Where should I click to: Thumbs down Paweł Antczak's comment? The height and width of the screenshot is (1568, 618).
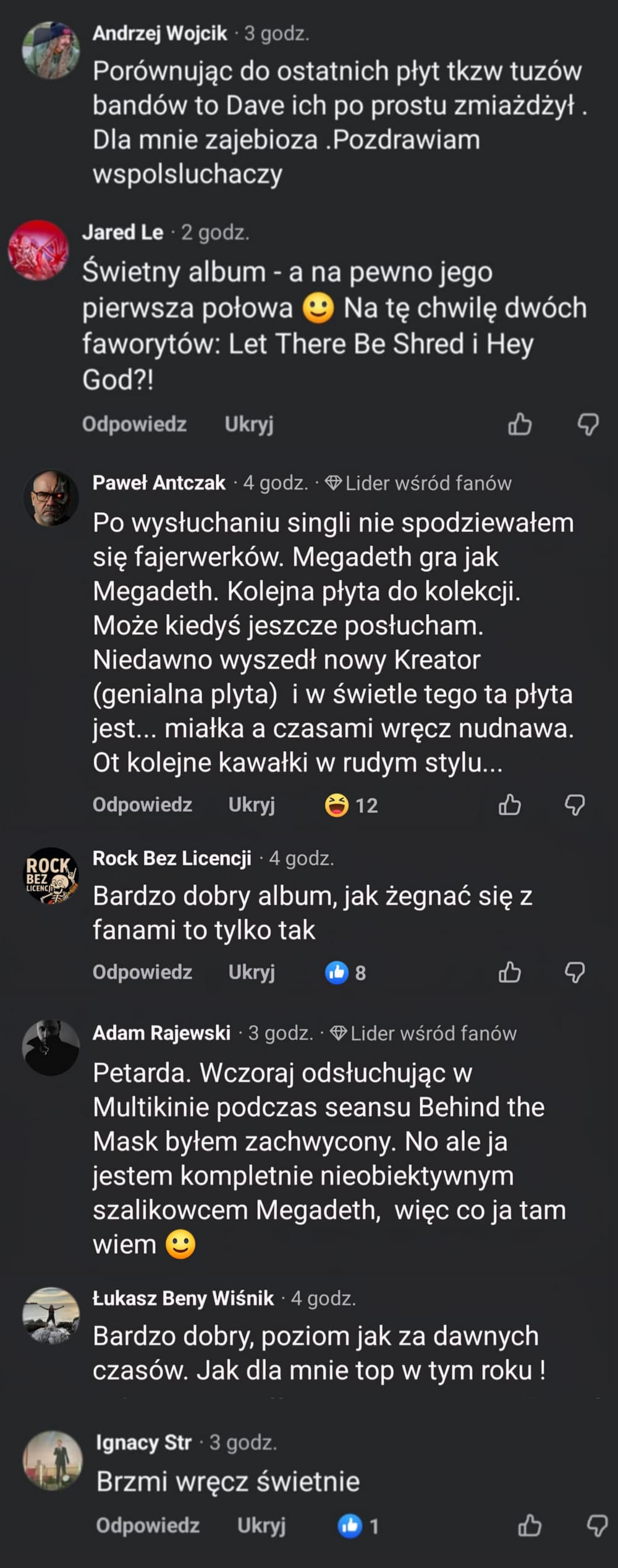(575, 805)
